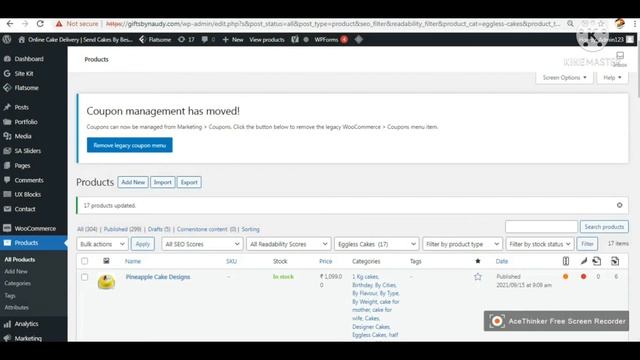Filter by Published products link
This screenshot has height=360, width=640.
tap(122, 229)
